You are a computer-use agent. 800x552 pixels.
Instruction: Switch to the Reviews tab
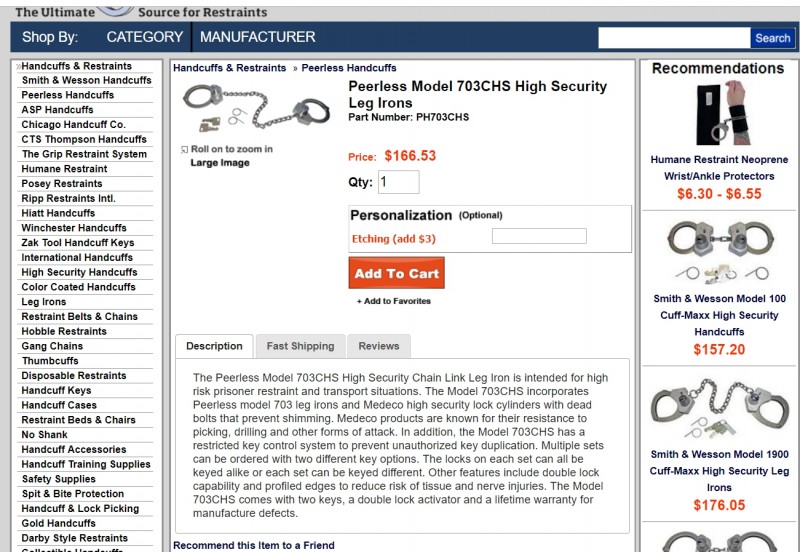point(379,346)
